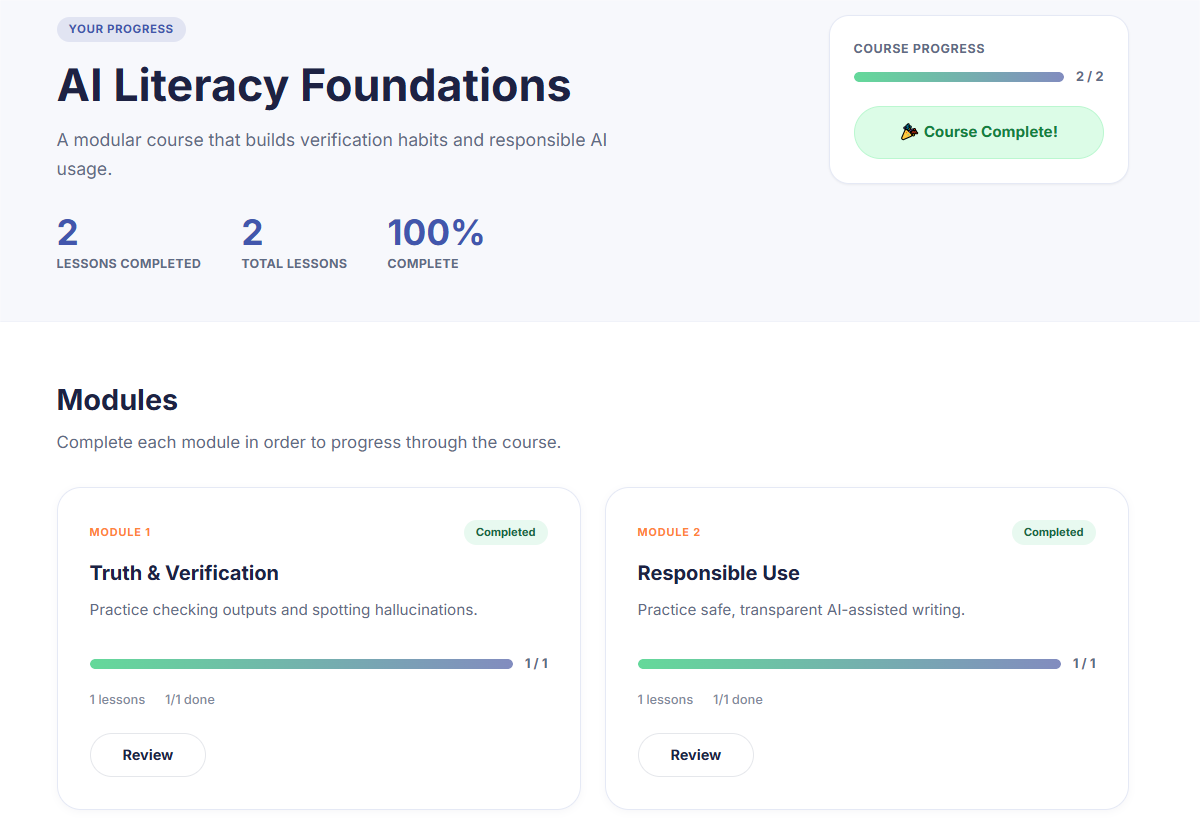Open Review for Truth & Verification module

pos(148,755)
